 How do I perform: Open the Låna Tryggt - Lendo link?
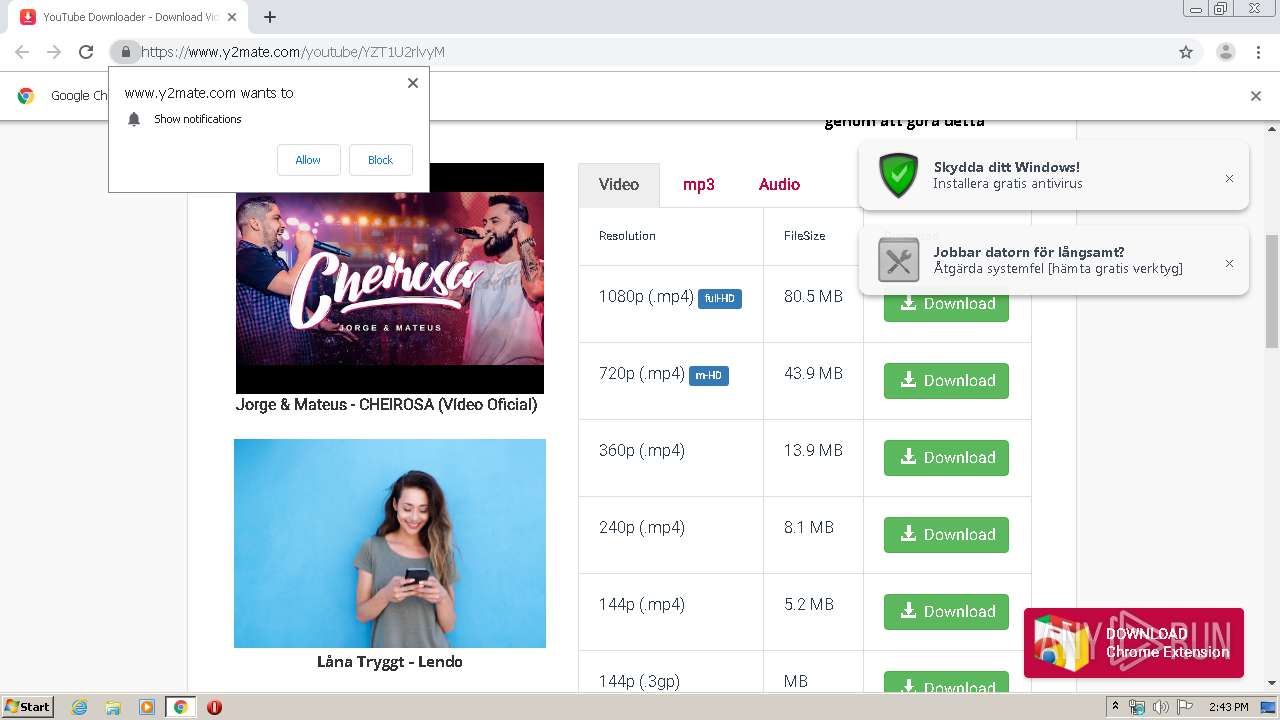pyautogui.click(x=390, y=662)
